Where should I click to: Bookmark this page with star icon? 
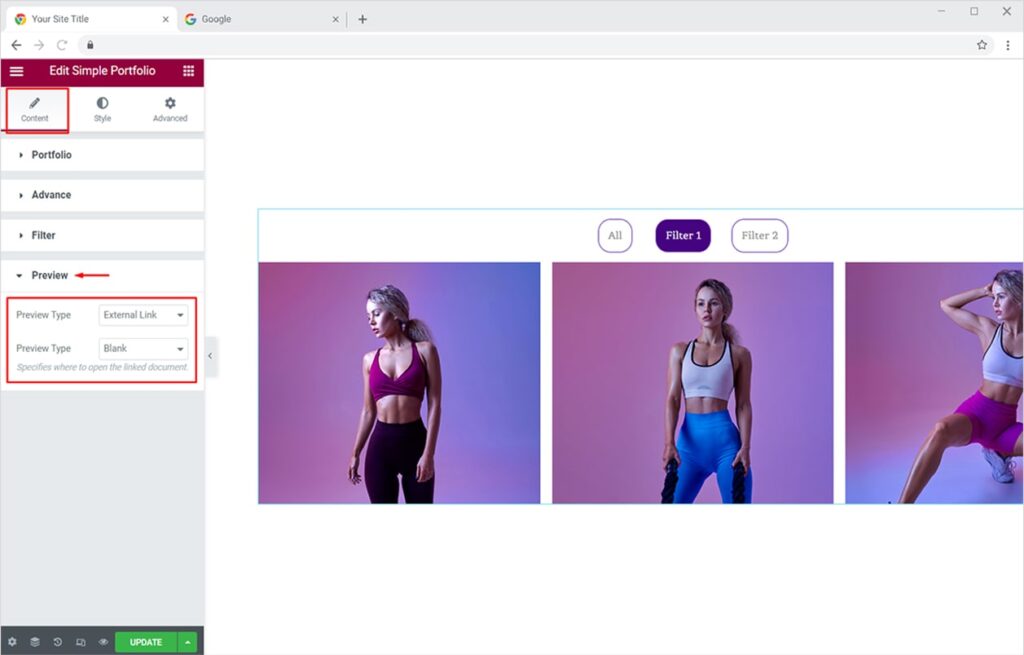point(982,45)
